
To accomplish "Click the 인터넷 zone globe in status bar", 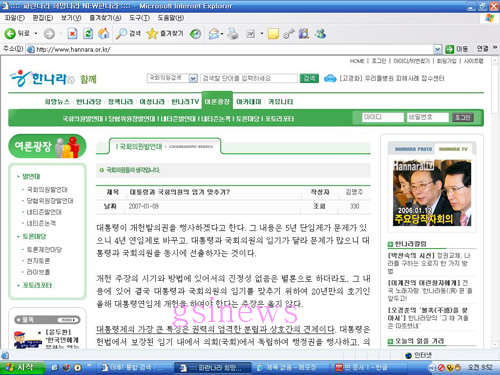I will coord(408,355).
